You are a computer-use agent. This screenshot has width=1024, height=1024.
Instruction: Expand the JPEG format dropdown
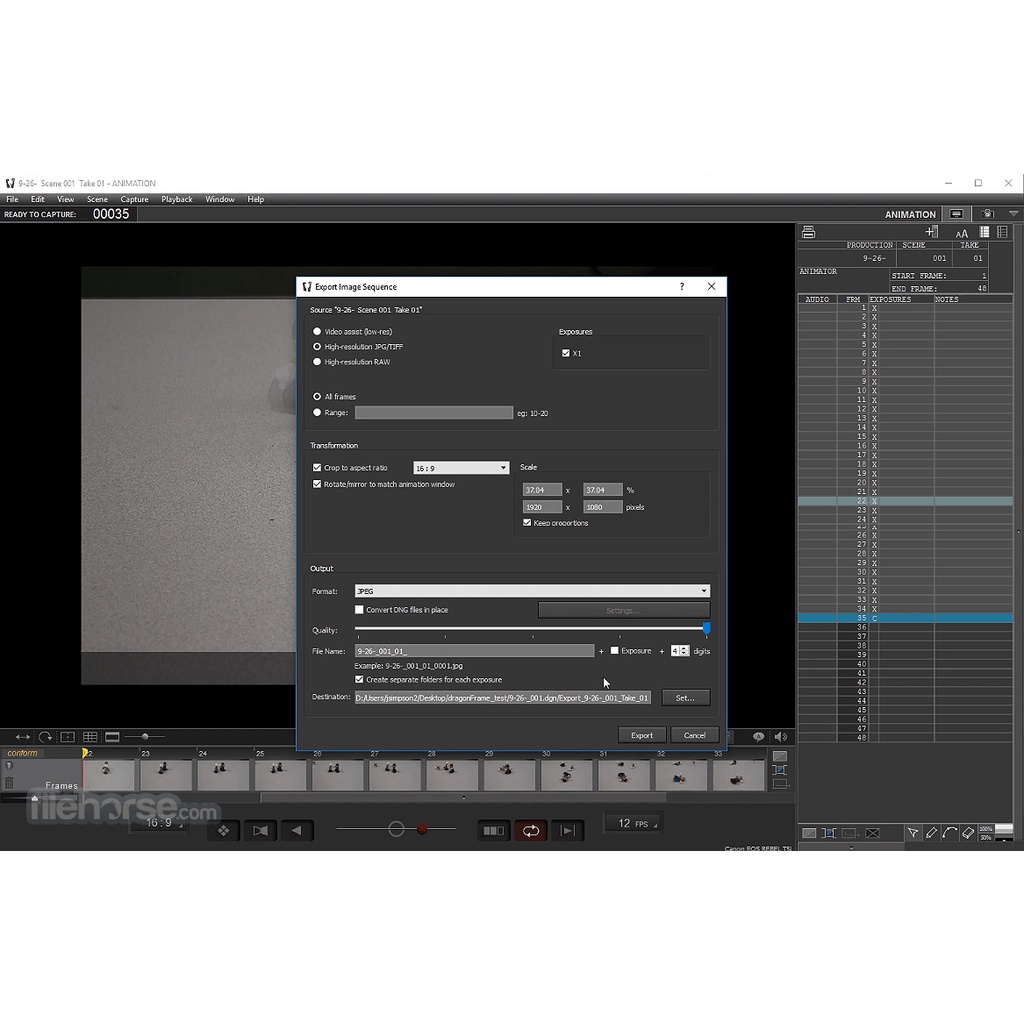coord(532,591)
